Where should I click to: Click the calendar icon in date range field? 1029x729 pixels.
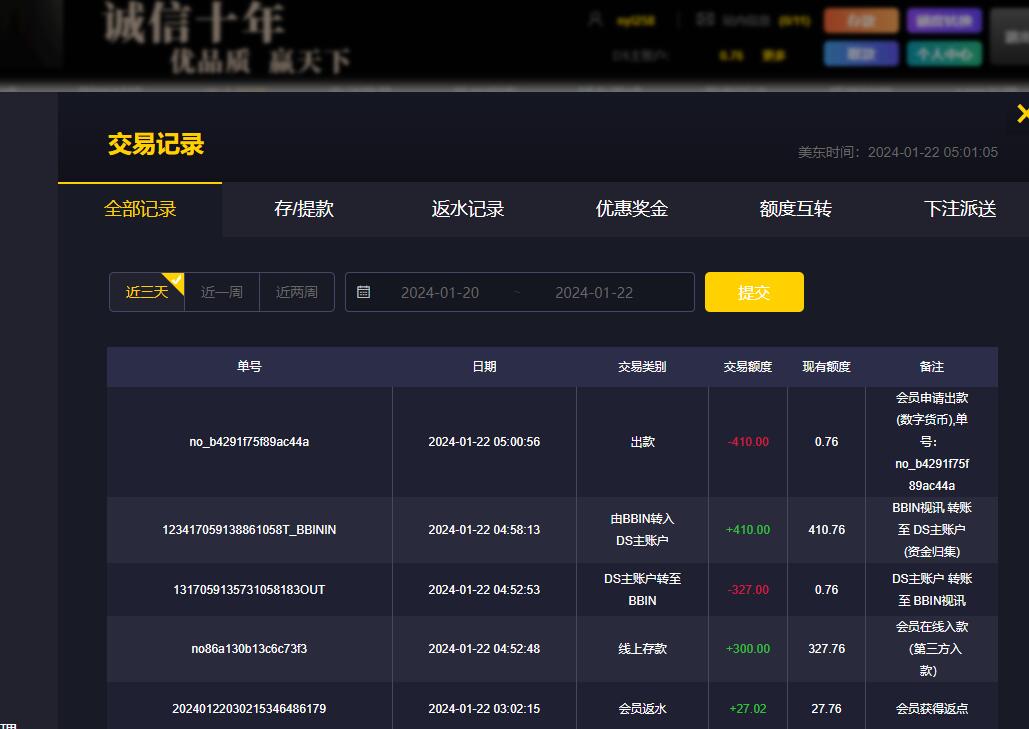364,292
